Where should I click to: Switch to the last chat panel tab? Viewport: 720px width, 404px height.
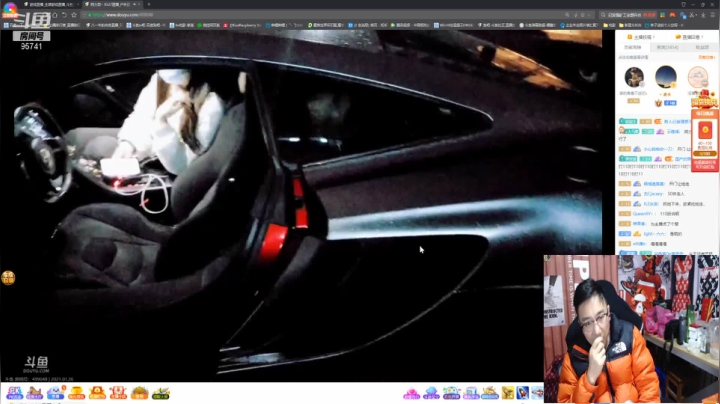[x=702, y=47]
